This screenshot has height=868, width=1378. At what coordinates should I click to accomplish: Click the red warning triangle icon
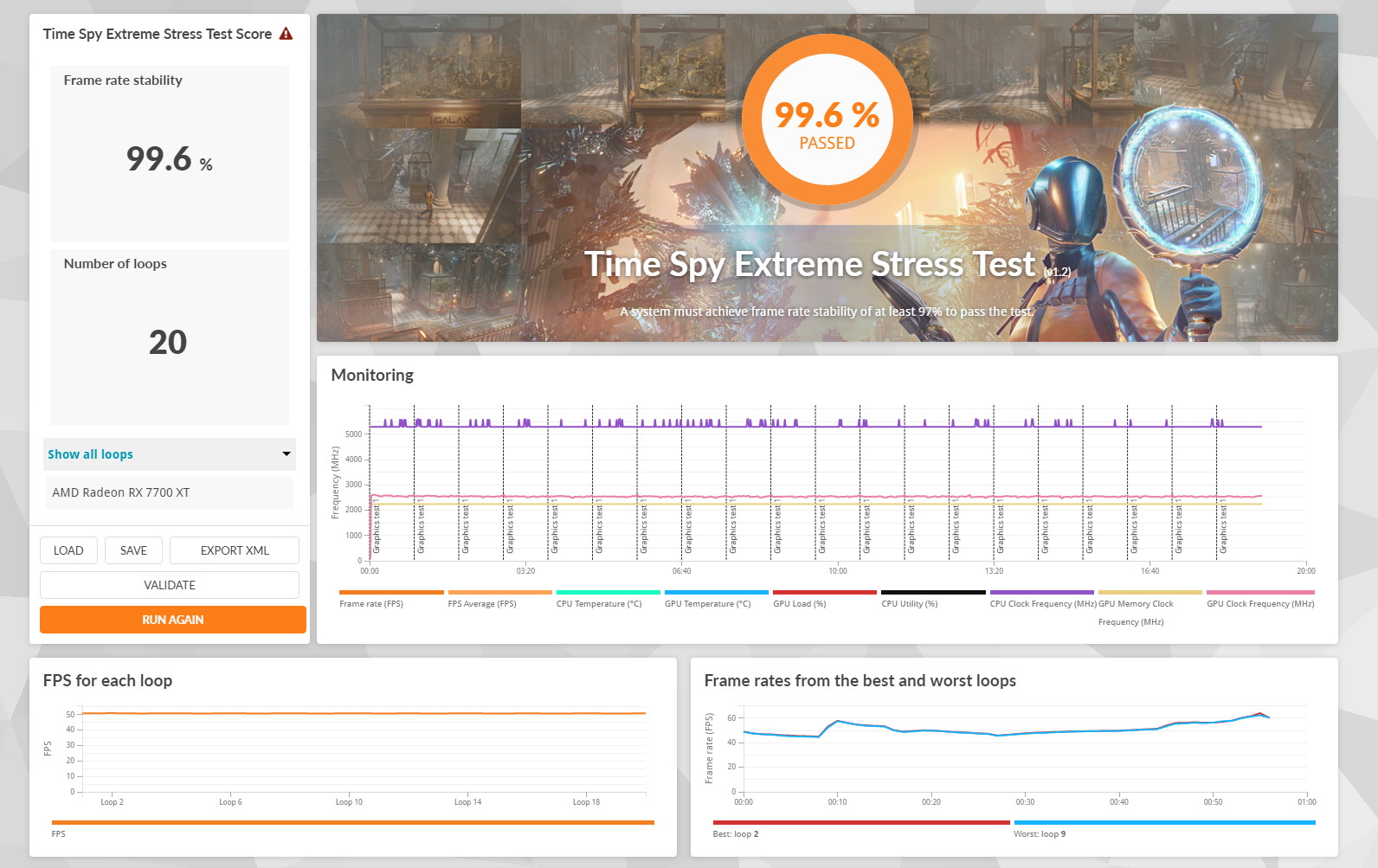286,34
